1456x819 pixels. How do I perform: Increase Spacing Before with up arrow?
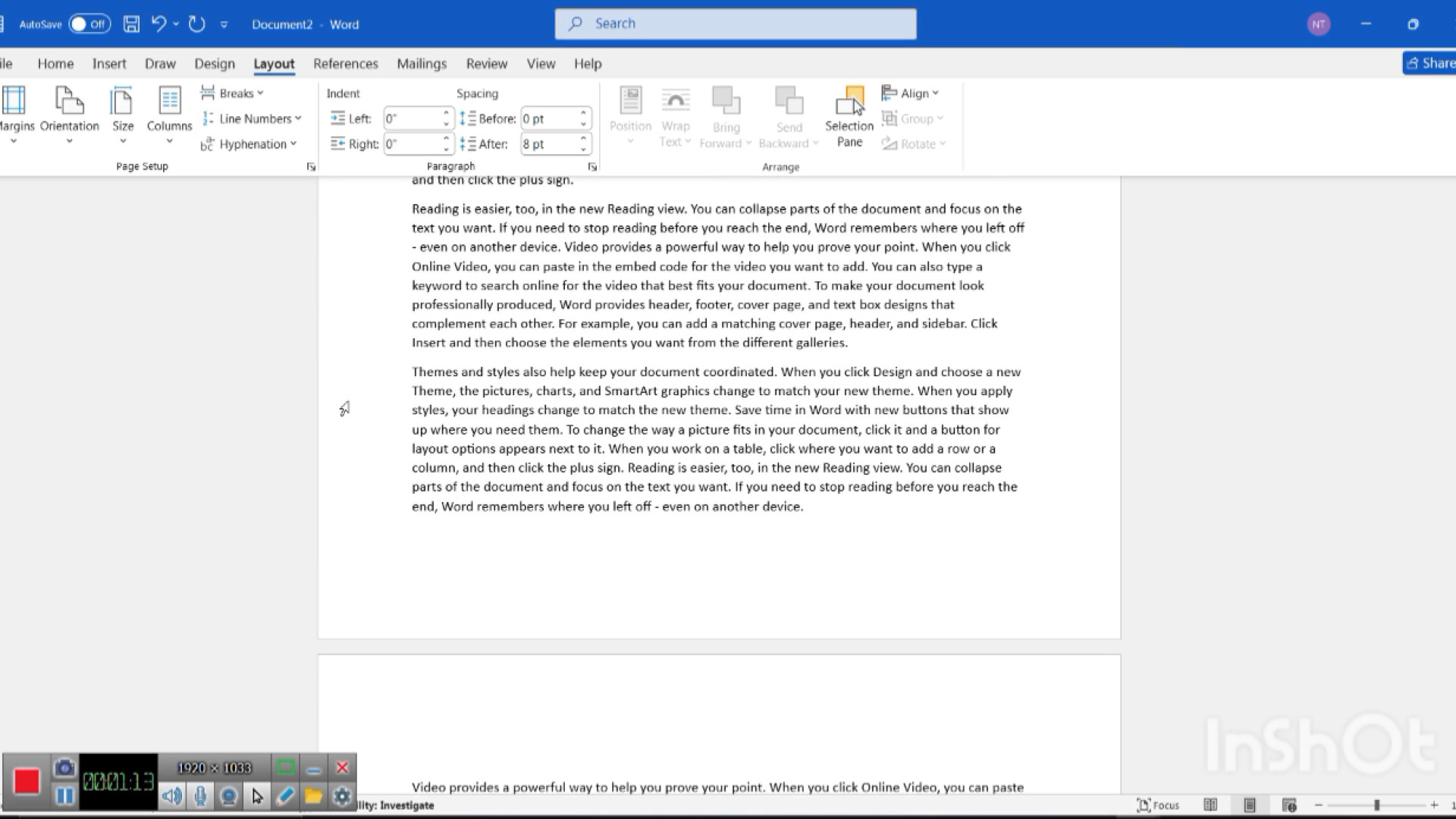click(x=583, y=114)
